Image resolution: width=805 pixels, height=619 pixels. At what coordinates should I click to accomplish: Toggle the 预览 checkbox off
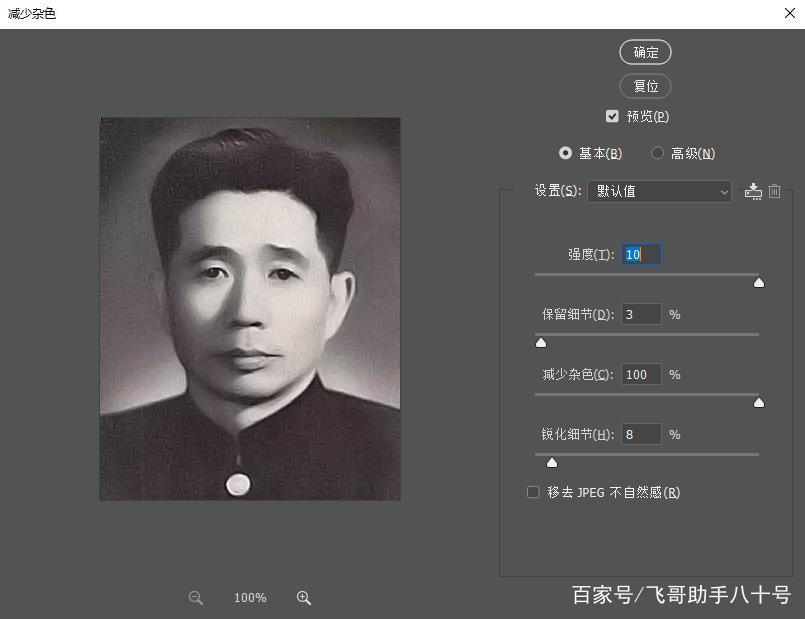click(613, 115)
